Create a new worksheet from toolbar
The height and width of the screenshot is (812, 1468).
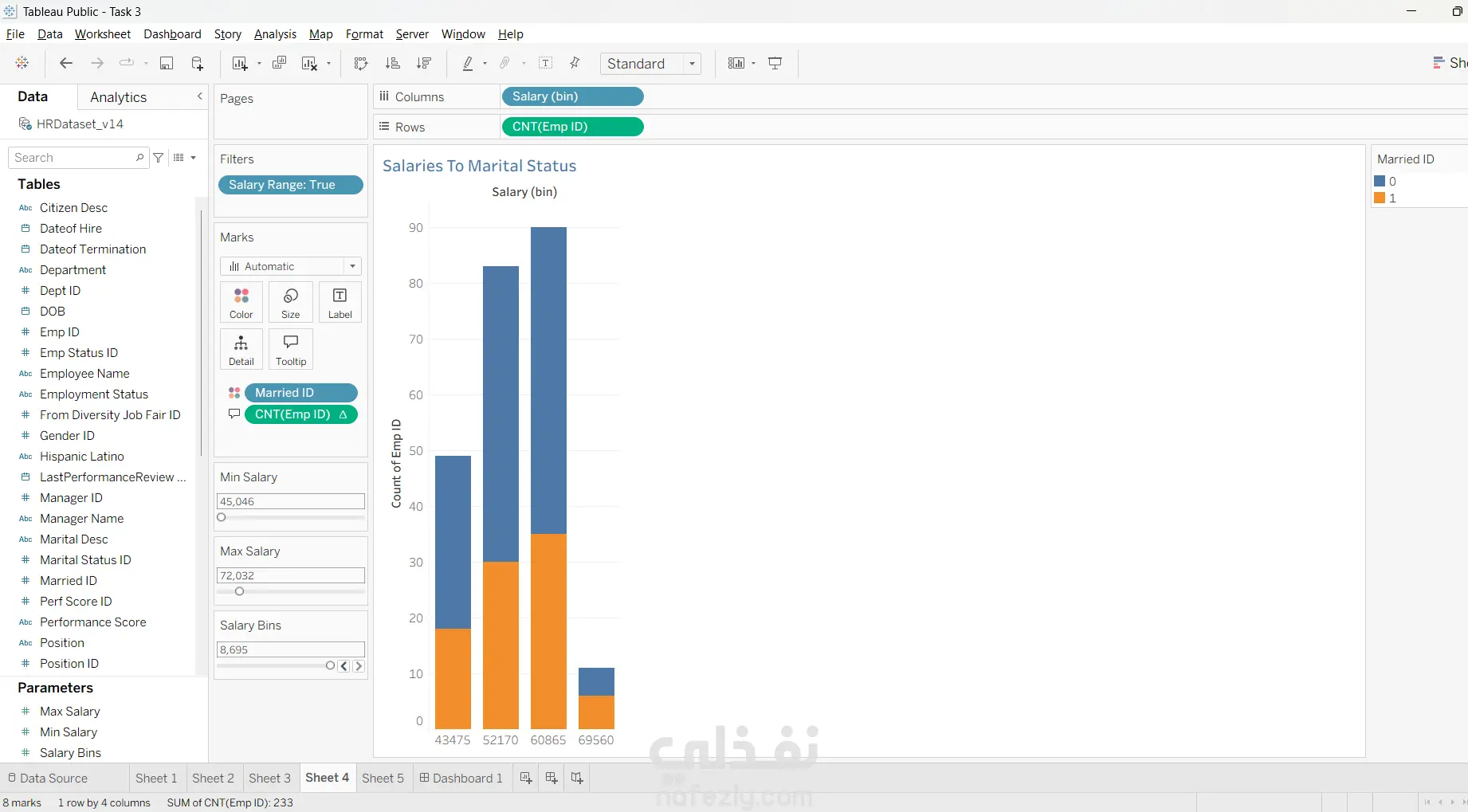tap(239, 63)
